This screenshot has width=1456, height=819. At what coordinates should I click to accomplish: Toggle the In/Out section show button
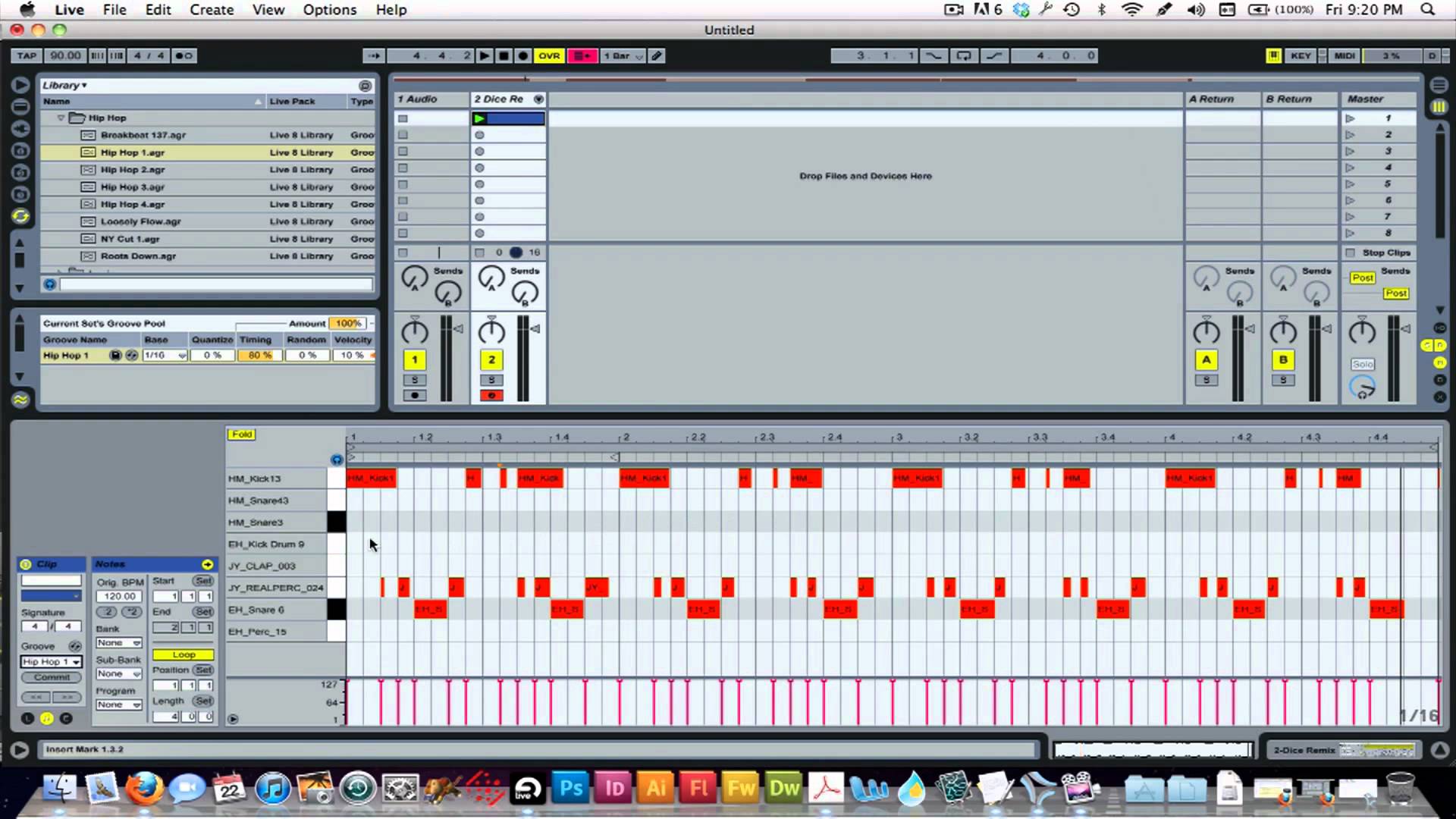(x=1439, y=328)
